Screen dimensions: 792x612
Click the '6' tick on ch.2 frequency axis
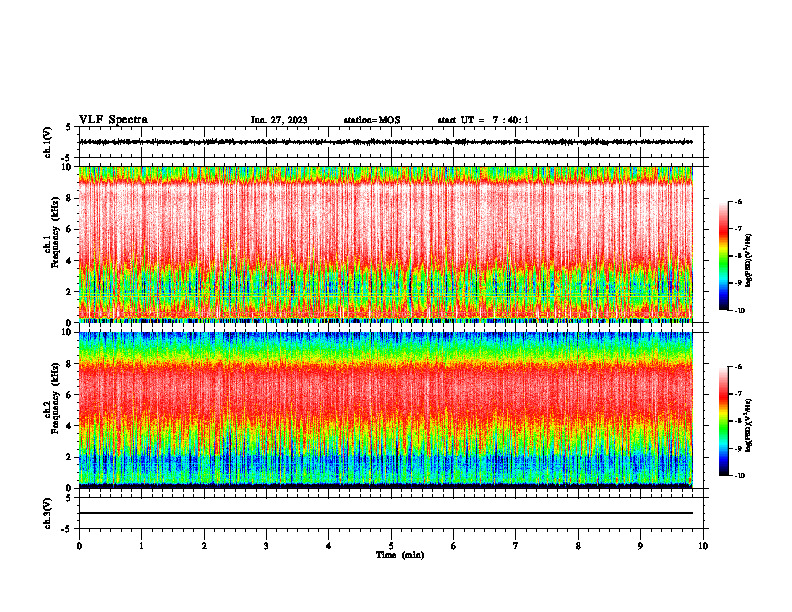69,395
